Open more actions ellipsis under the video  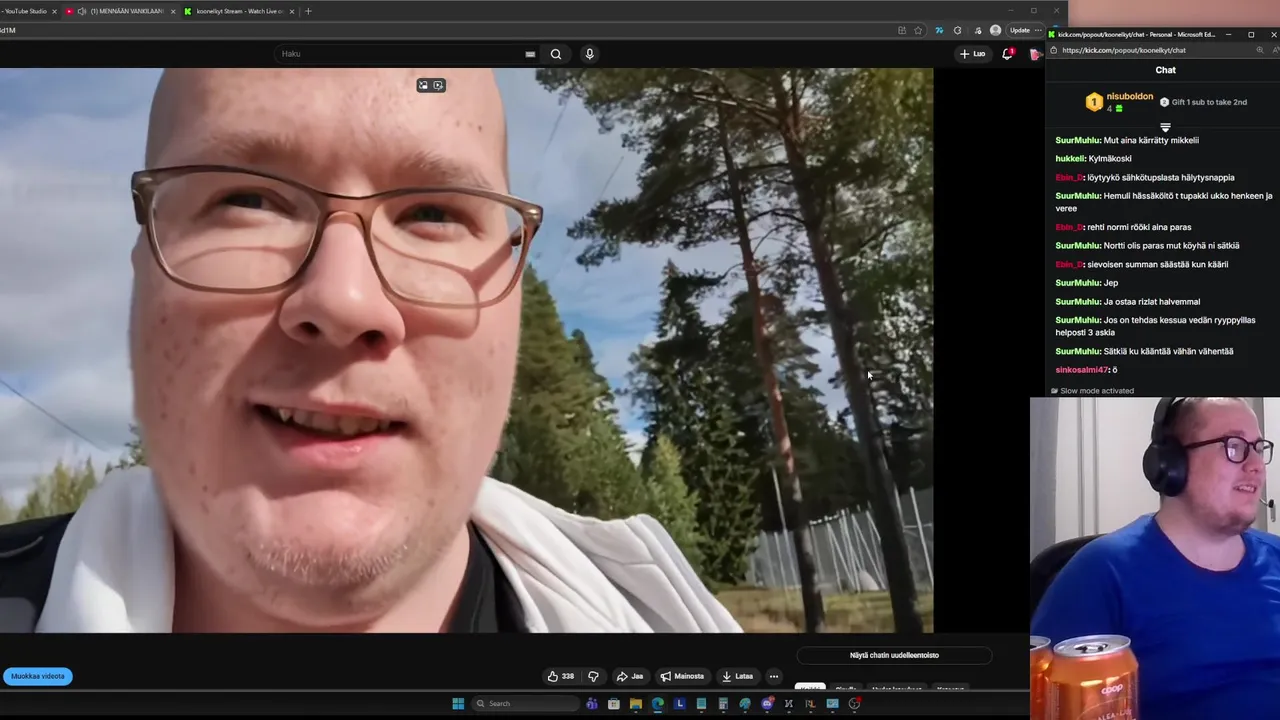773,676
